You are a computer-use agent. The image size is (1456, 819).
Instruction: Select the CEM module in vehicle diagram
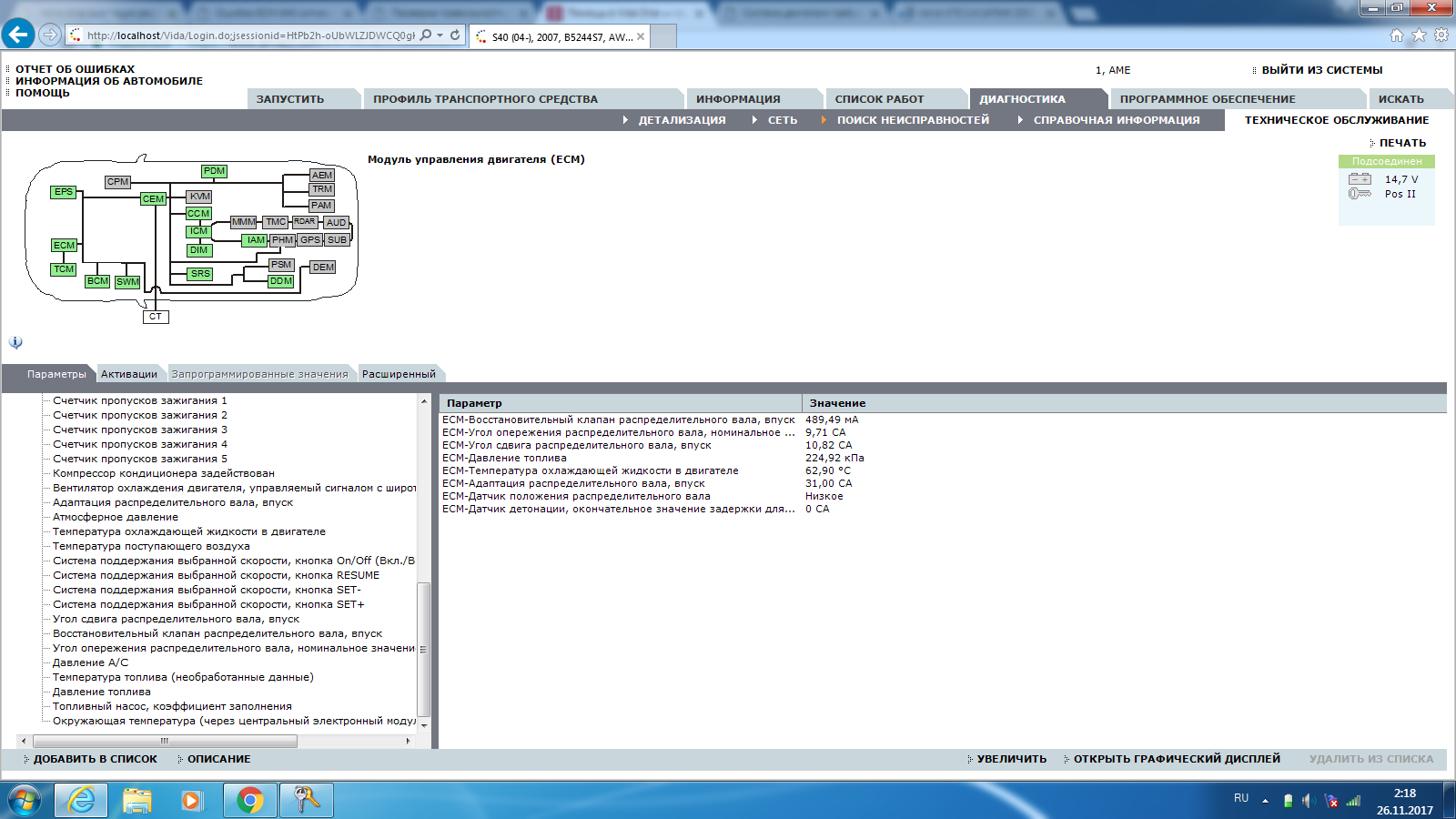click(153, 199)
